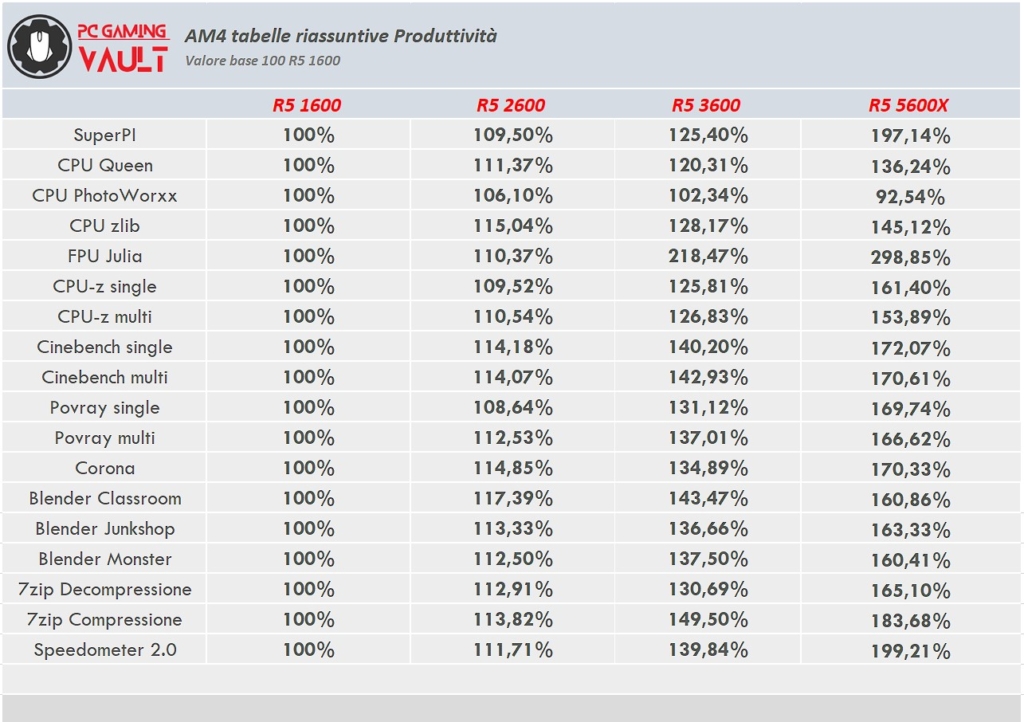Viewport: 1024px width, 722px height.
Task: Select the R5 1600 column header
Action: coord(307,105)
